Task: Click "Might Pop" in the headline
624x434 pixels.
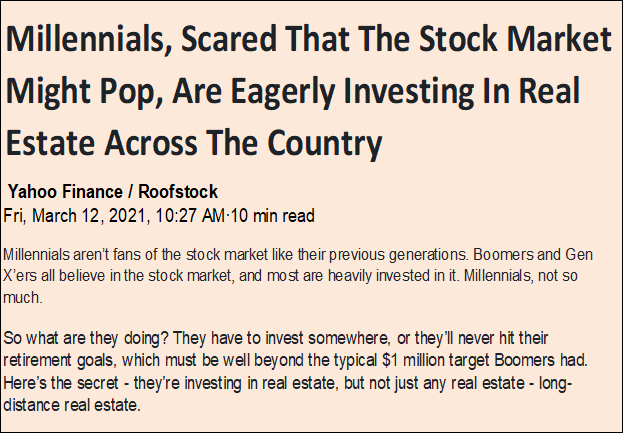Action: pos(83,93)
